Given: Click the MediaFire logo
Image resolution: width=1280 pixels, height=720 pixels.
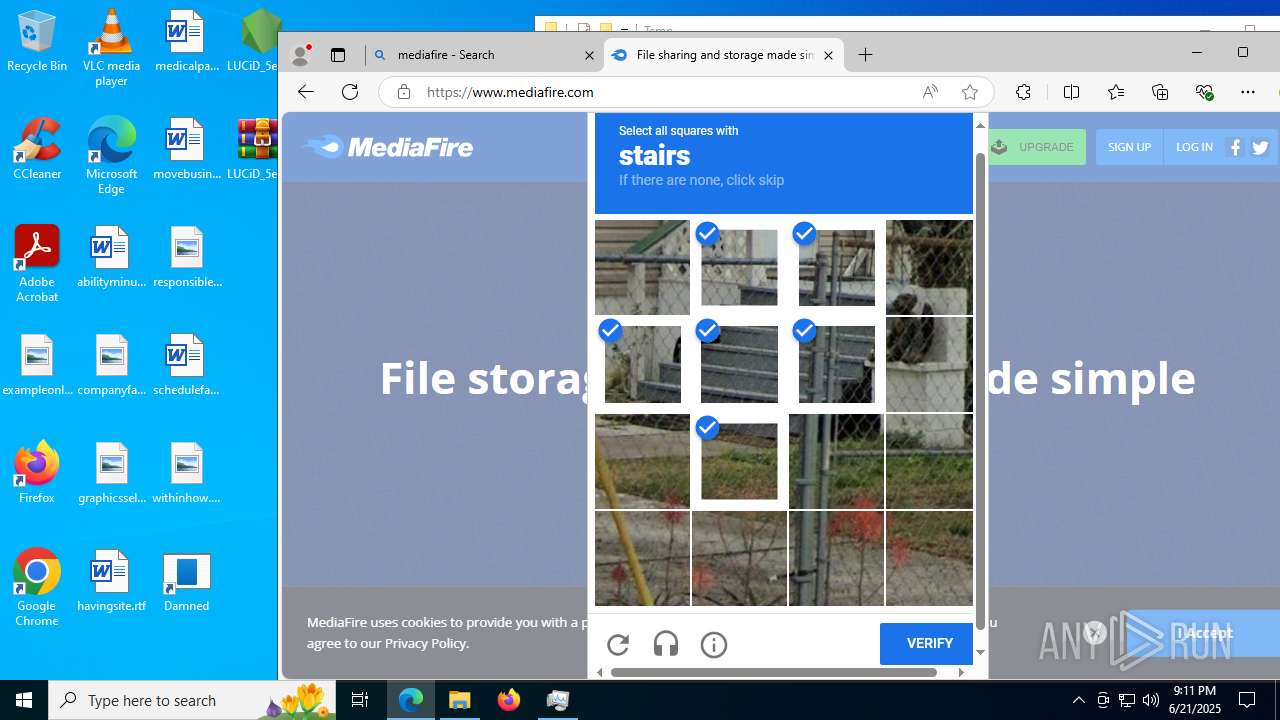Looking at the screenshot, I should point(387,147).
